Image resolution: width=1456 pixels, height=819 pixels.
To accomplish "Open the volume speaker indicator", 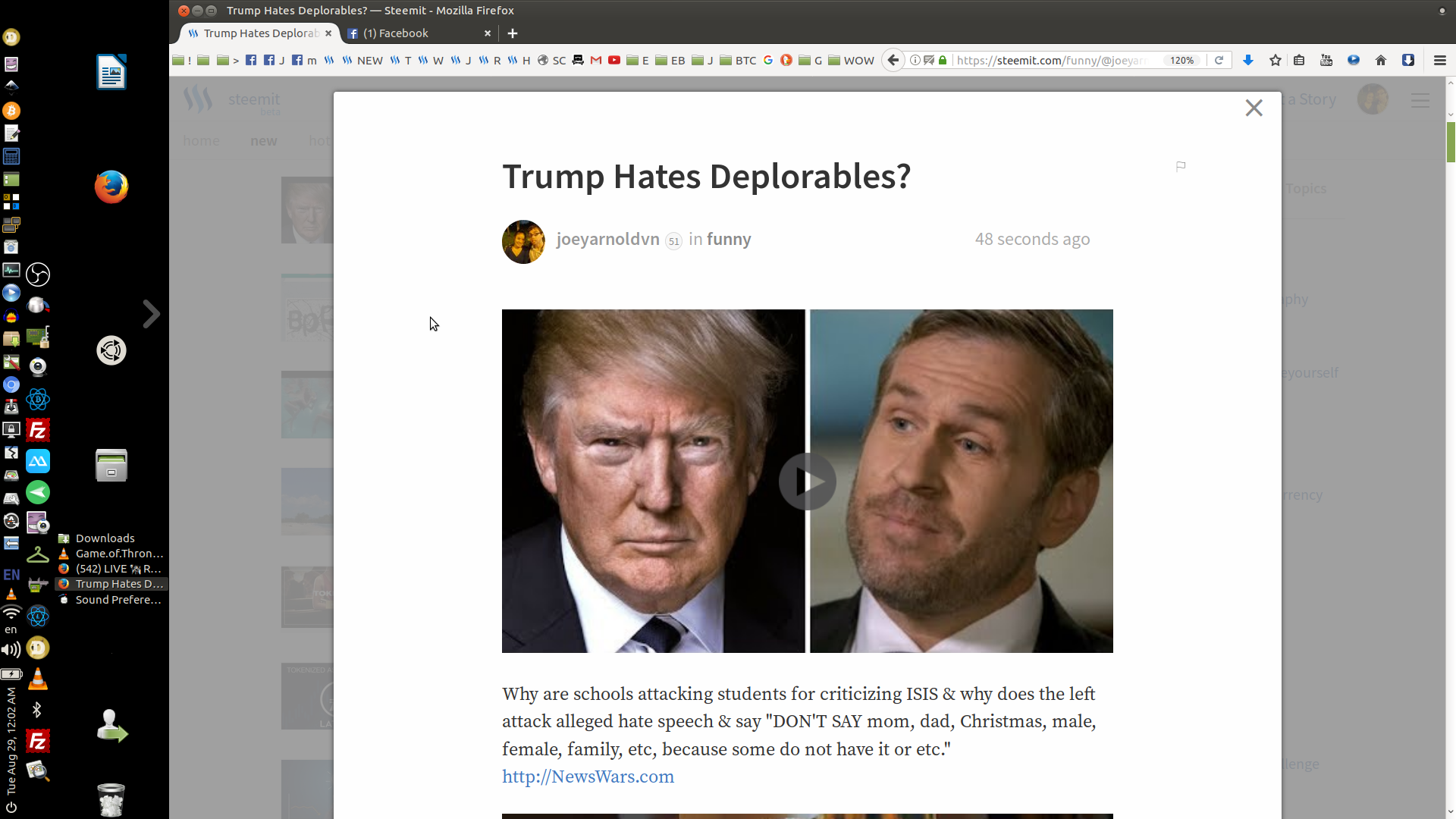I will tap(11, 650).
